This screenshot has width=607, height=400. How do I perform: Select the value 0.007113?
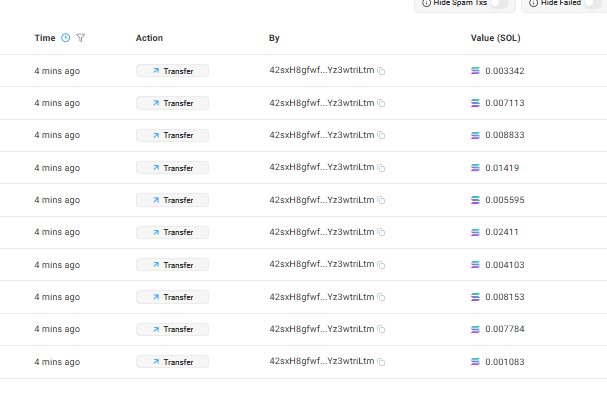tap(505, 103)
